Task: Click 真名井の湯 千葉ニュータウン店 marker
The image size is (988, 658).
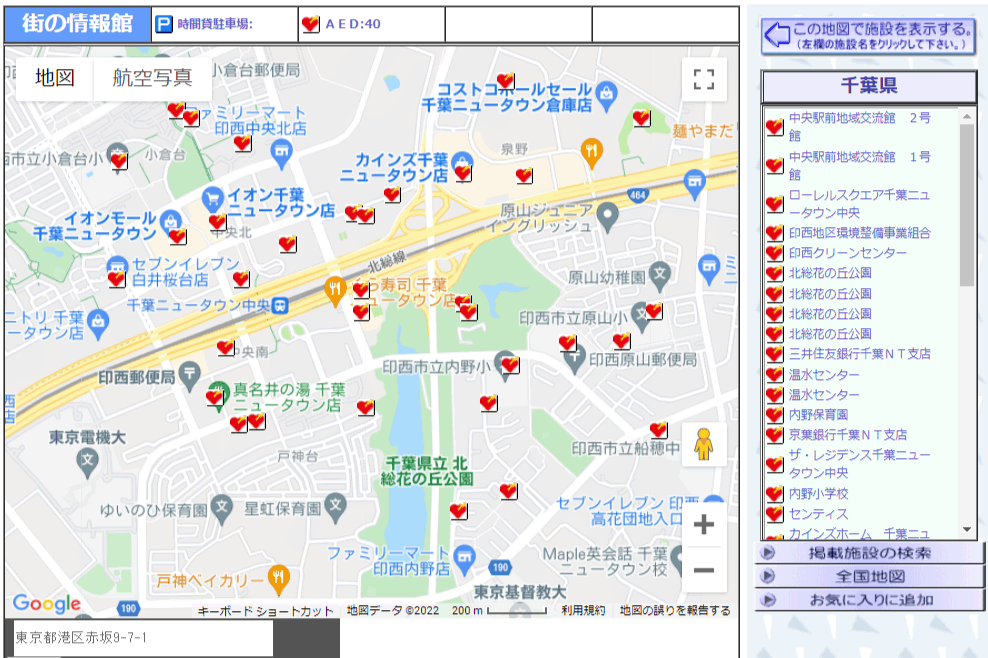Action: pos(219,395)
